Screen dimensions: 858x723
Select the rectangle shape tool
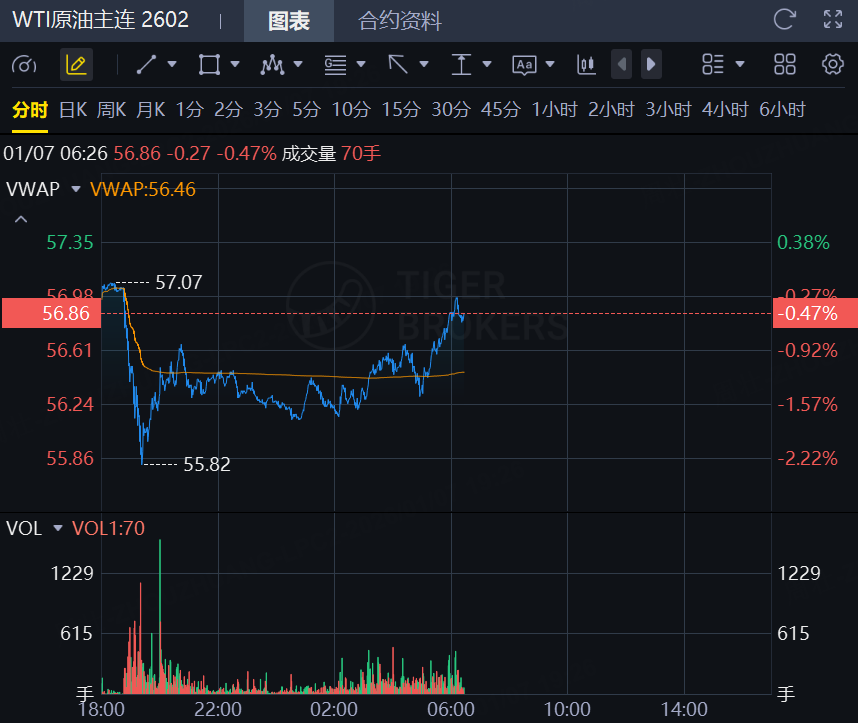click(209, 65)
